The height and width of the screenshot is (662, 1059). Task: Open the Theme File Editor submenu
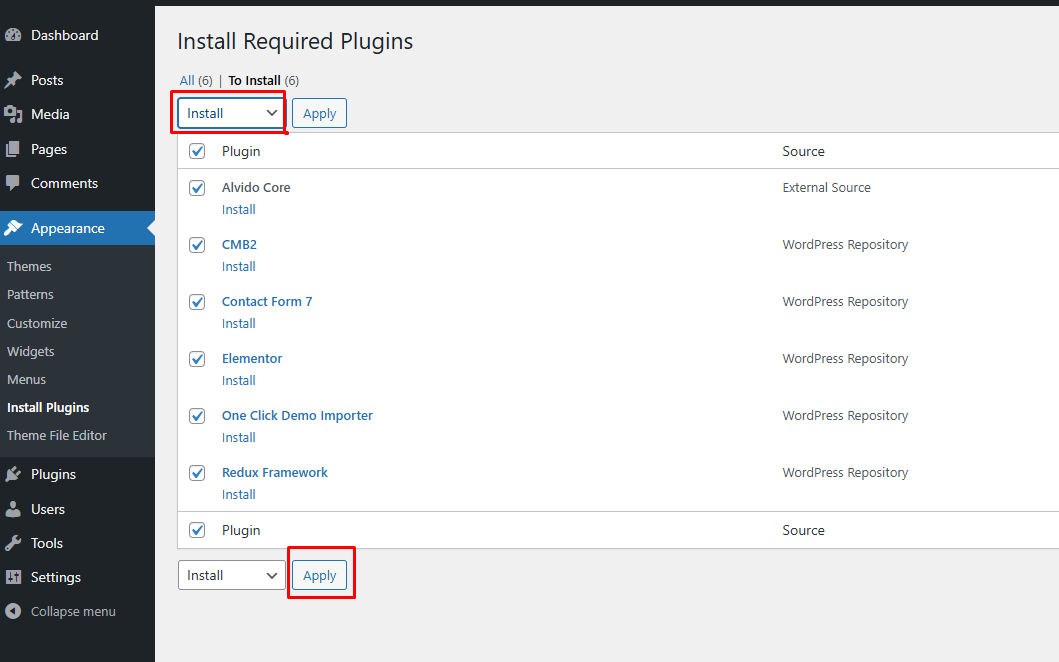pos(57,436)
